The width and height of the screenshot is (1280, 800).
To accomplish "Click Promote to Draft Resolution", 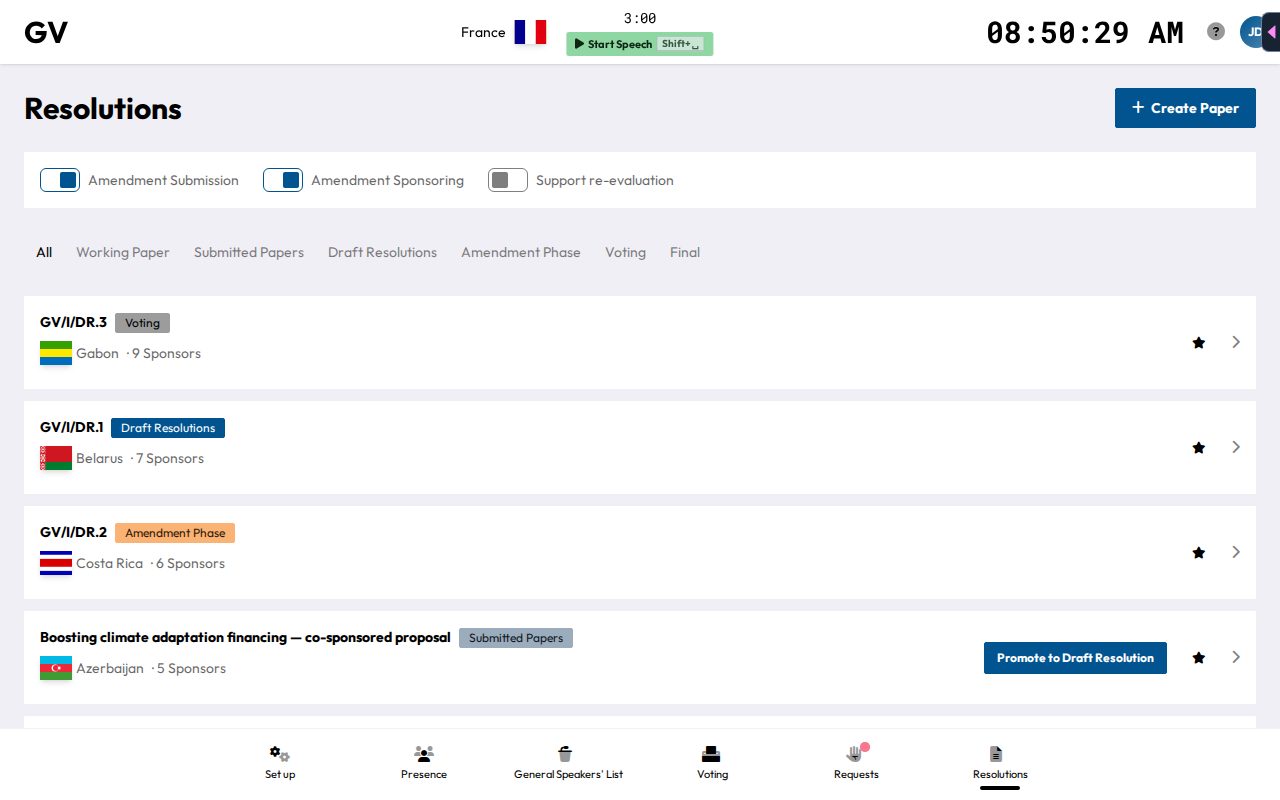I will [1075, 658].
